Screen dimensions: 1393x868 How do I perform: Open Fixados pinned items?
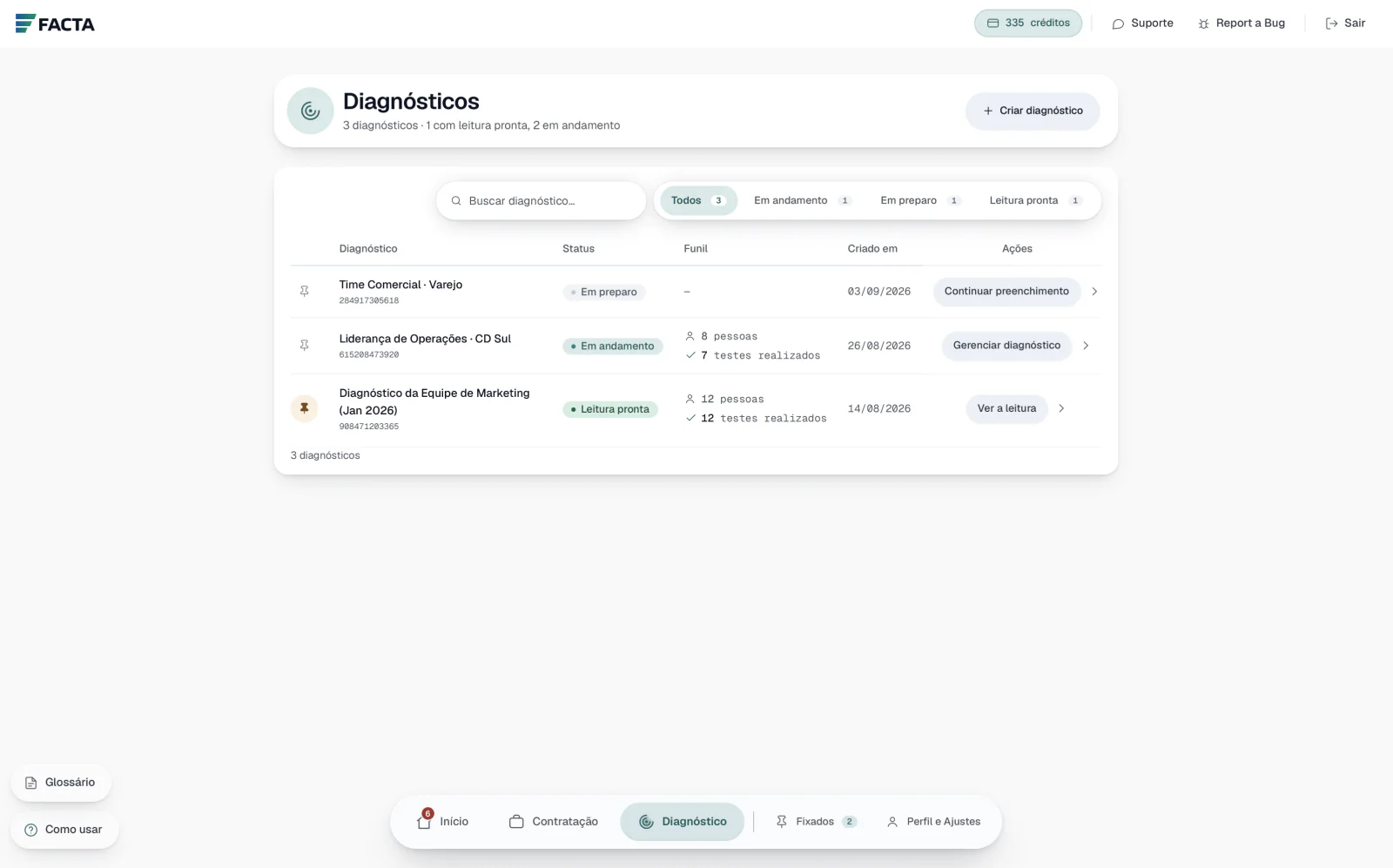[x=816, y=822]
